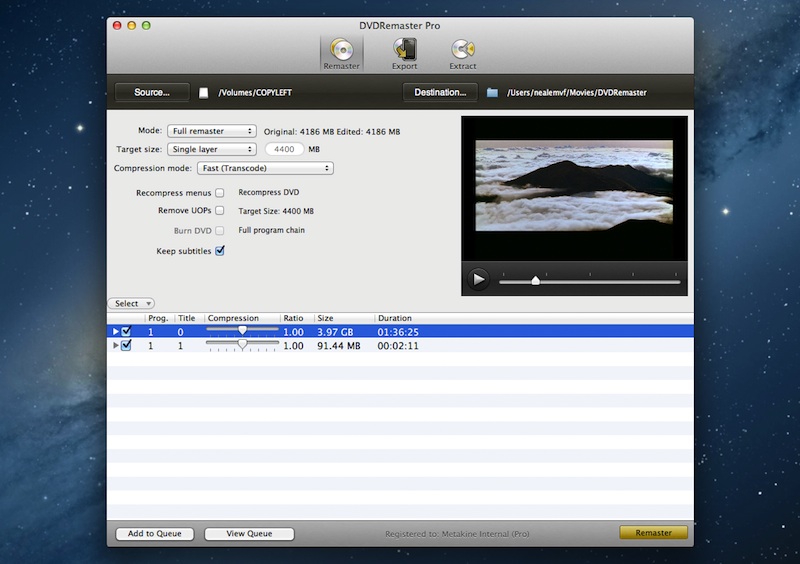
Task: Uncheck Keep subtitles checkbox
Action: 220,251
